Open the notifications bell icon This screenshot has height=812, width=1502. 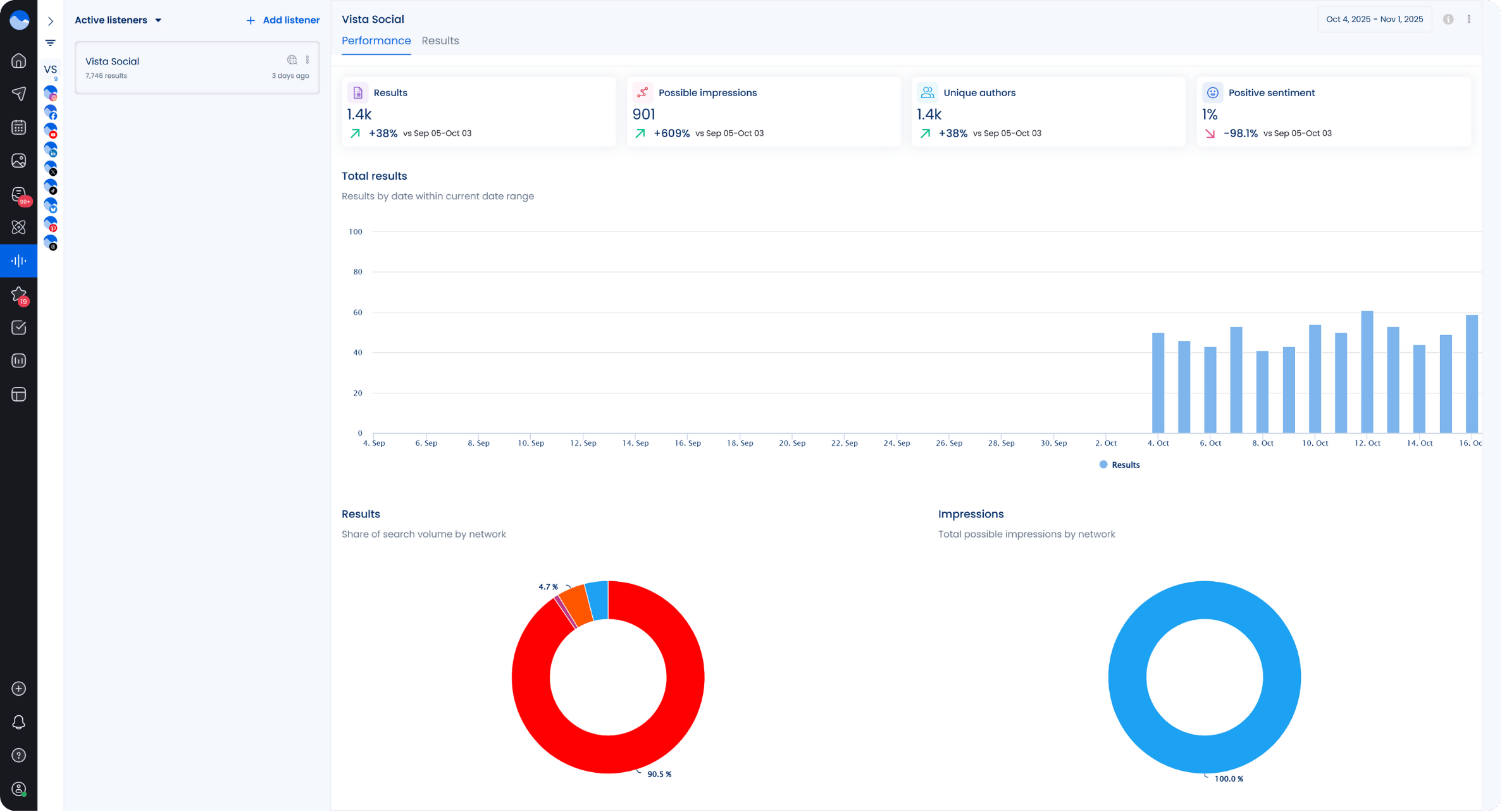click(19, 722)
